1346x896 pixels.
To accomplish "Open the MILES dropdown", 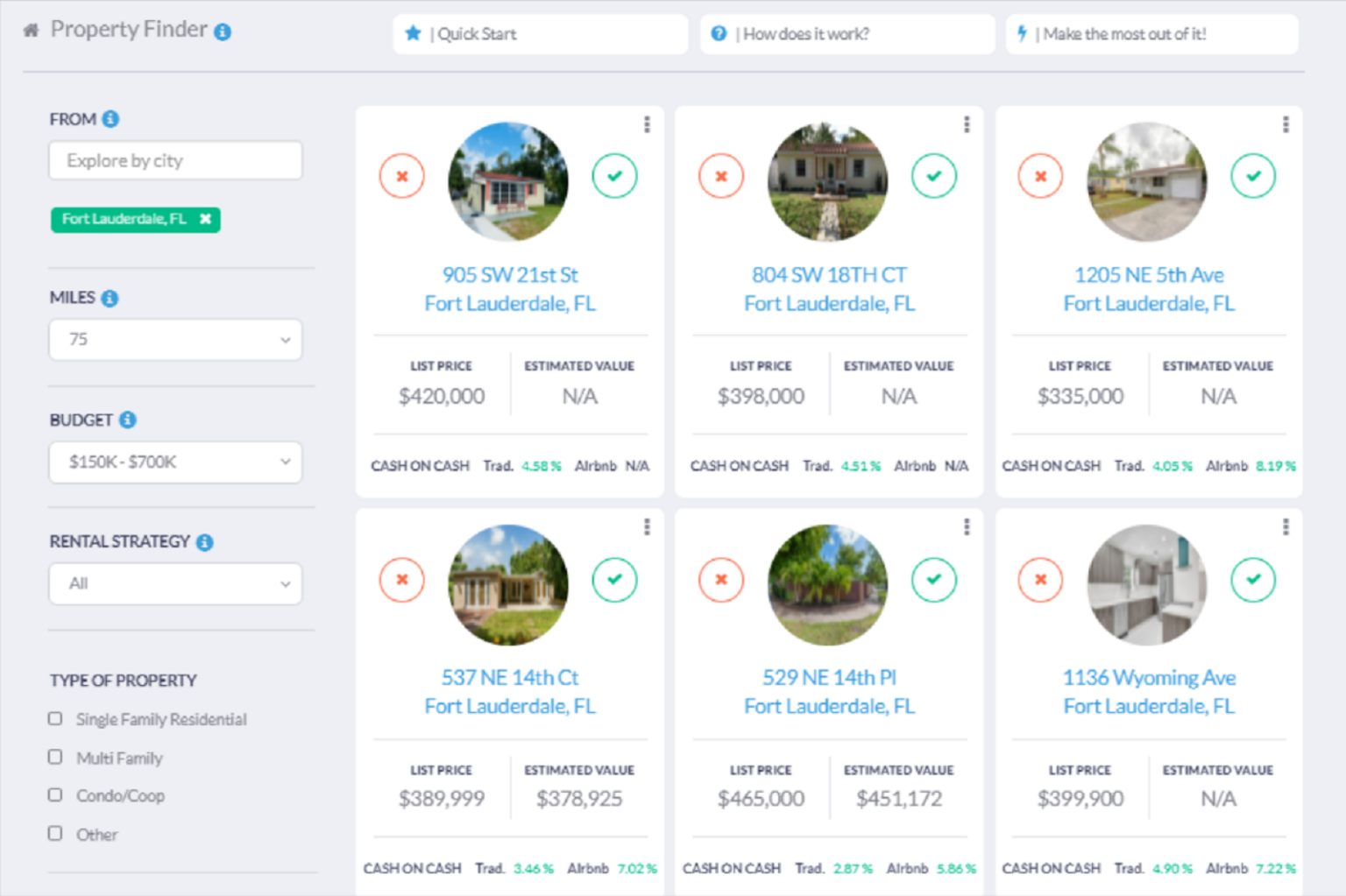I will point(174,340).
